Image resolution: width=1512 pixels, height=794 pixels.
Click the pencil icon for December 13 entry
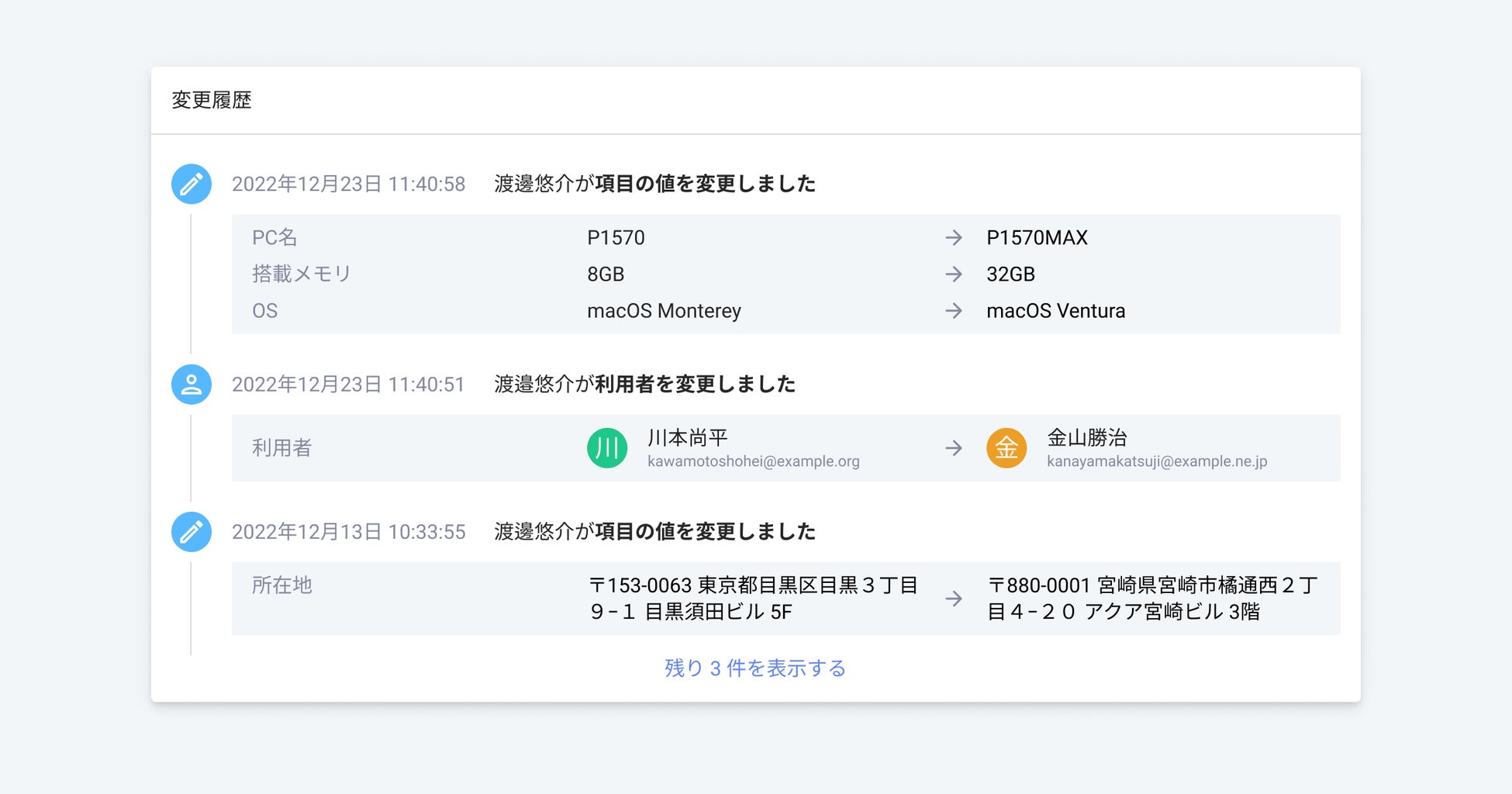(x=191, y=532)
